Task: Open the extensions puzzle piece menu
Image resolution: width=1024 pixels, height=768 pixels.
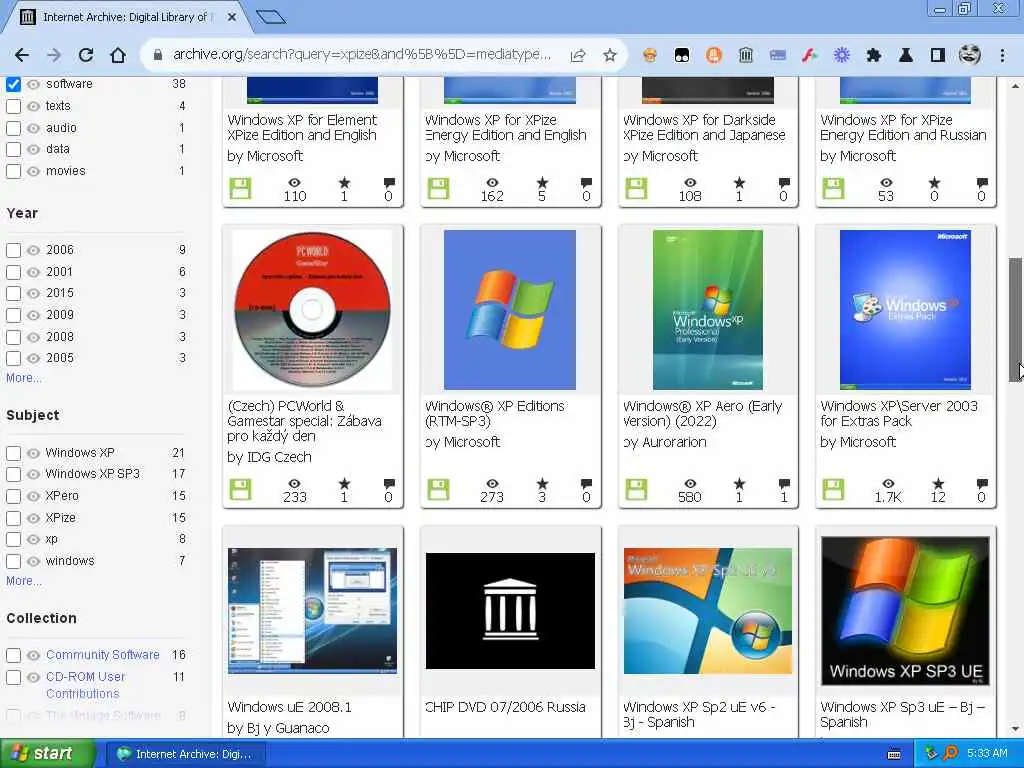Action: (874, 55)
